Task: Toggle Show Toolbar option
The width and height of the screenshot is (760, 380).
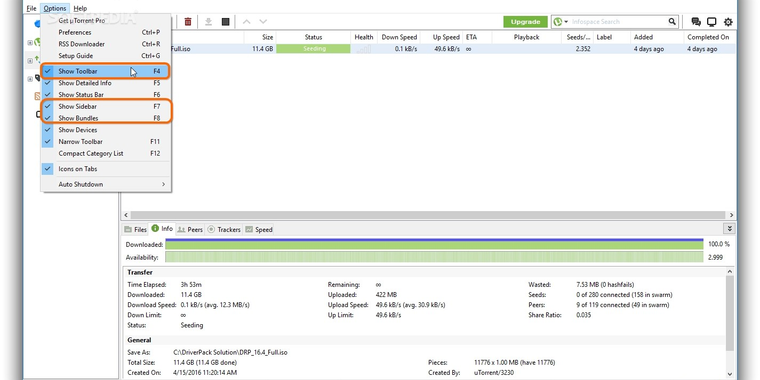Action: pyautogui.click(x=106, y=71)
